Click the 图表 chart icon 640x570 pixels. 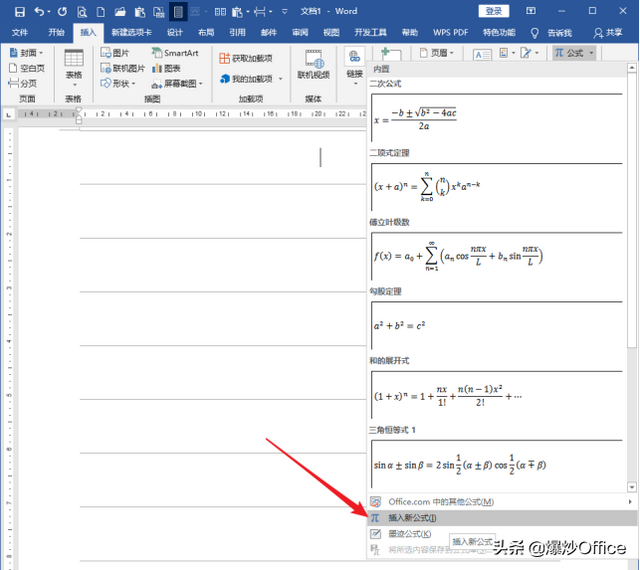[166, 68]
